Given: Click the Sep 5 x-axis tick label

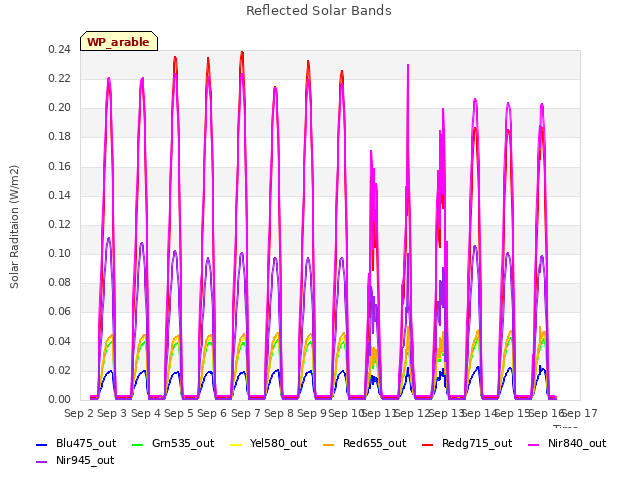Looking at the screenshot, I should (179, 413).
